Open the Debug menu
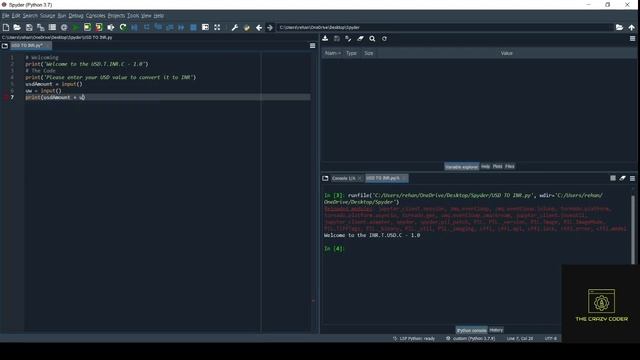 point(76,16)
